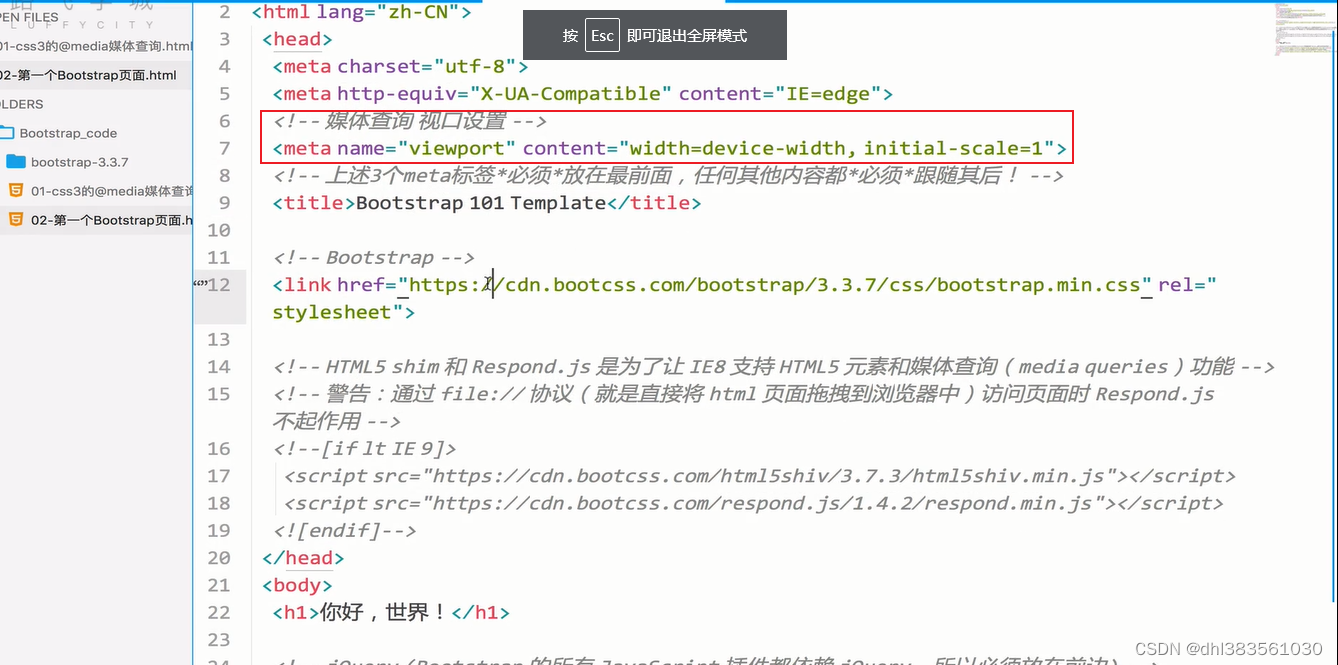This screenshot has height=665, width=1338.
Task: Click the bootstrap.min.css CDN URL
Action: coord(775,285)
